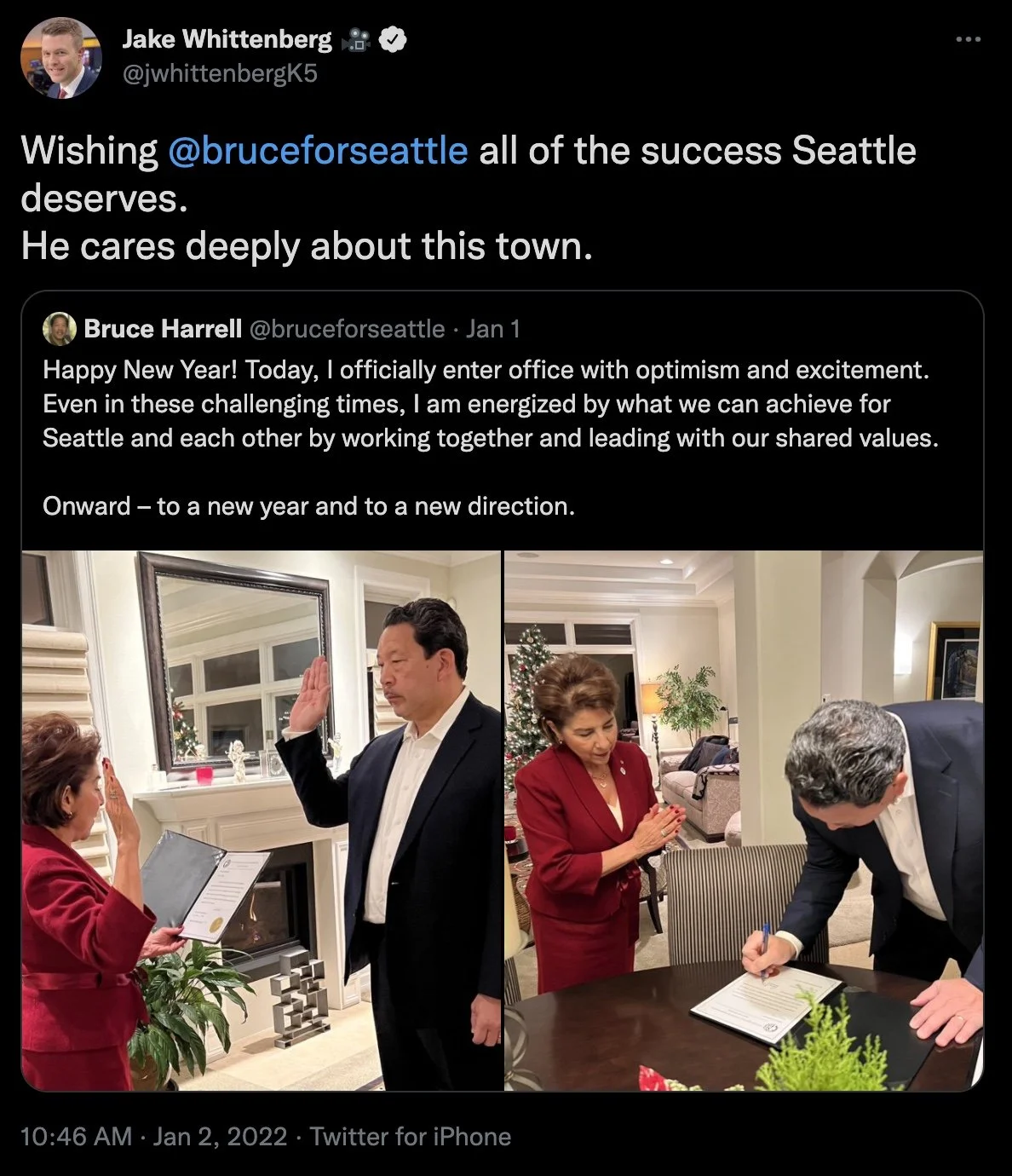This screenshot has height=1176, width=1012.
Task: Click the quoted tweet card header area
Action: click(503, 329)
